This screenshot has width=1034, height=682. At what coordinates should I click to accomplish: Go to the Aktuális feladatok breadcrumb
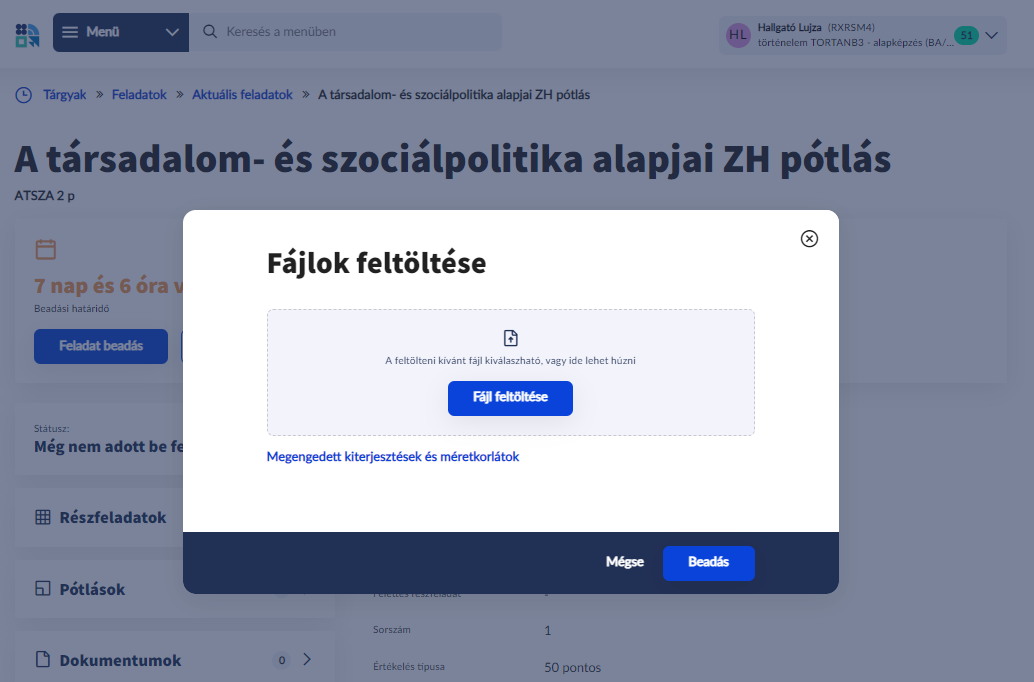(242, 95)
